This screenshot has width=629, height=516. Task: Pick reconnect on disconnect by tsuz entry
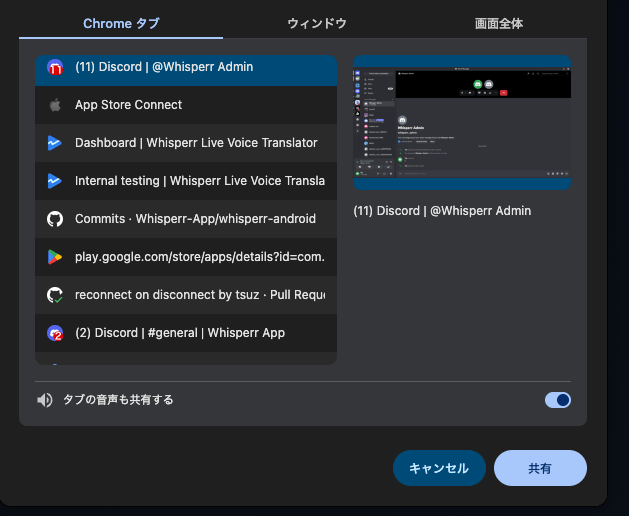point(186,295)
